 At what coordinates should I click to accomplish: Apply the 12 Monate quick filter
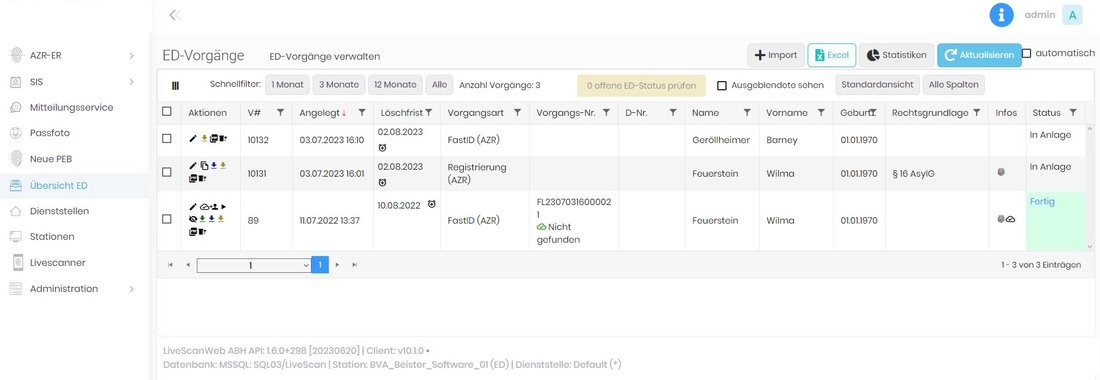coord(396,85)
